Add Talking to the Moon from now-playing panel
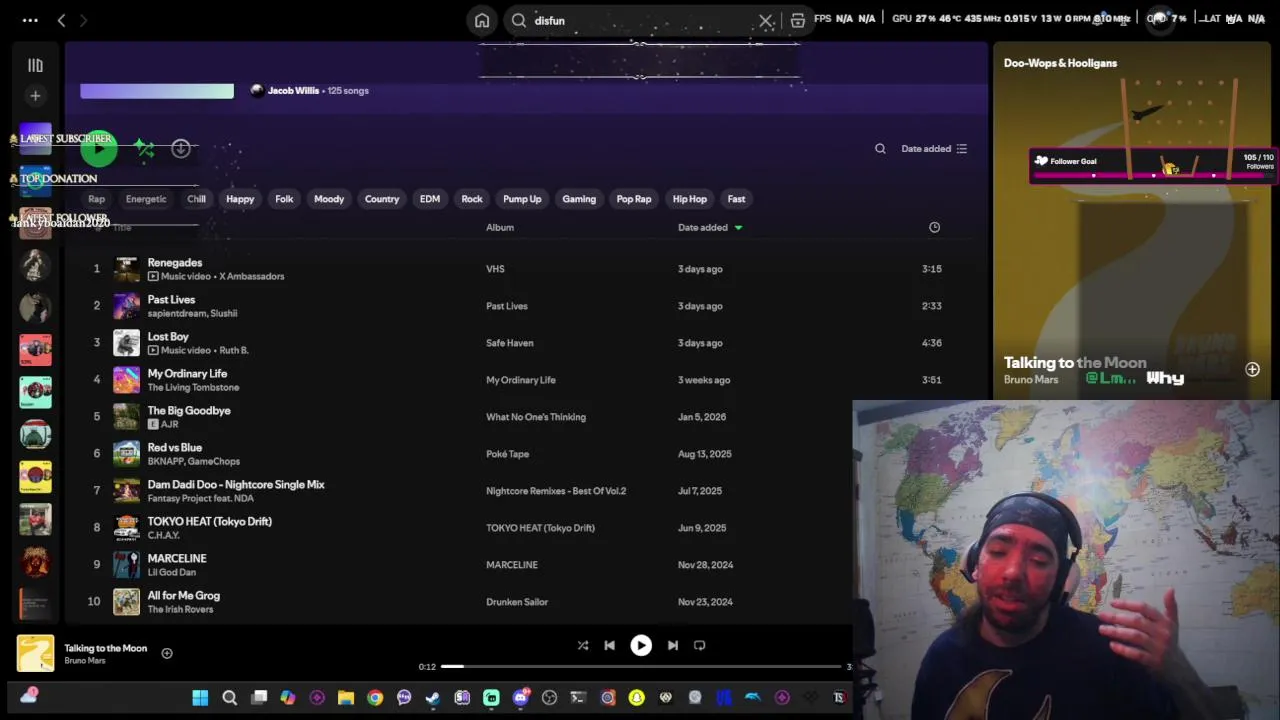This screenshot has height=720, width=1280. click(1252, 369)
